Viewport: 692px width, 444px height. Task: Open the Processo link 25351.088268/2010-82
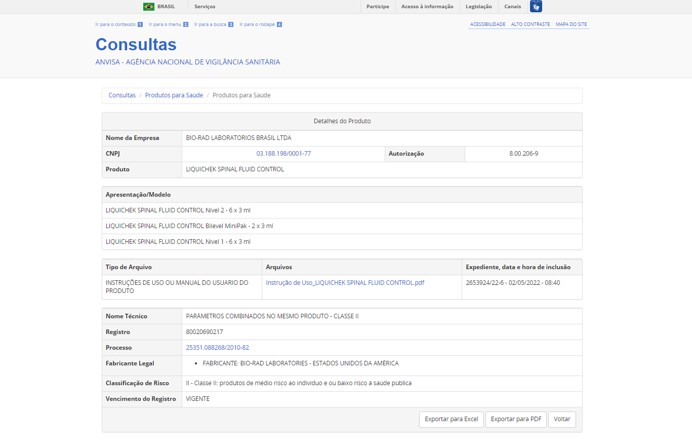click(x=217, y=348)
